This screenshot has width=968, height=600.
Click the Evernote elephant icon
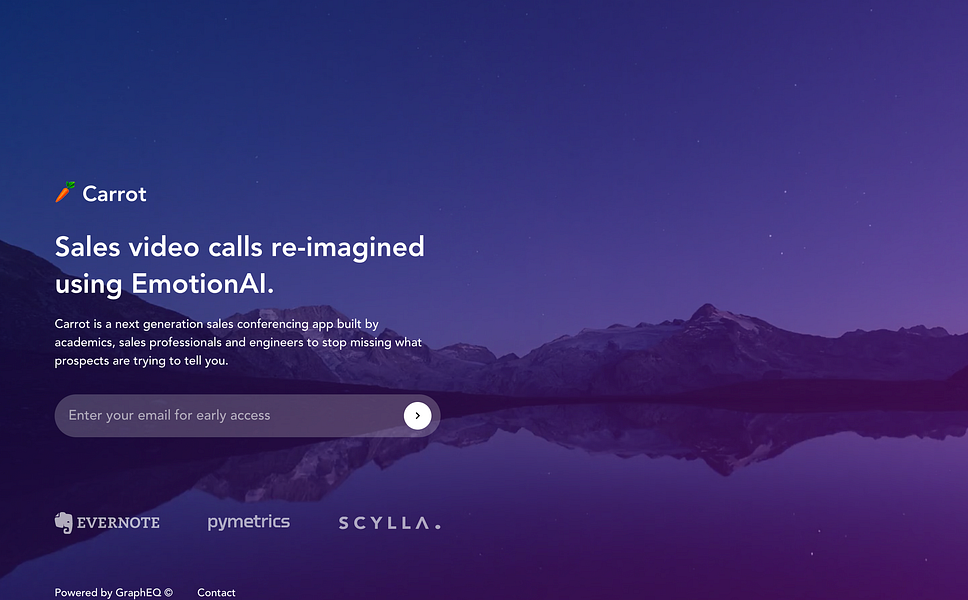pyautogui.click(x=64, y=523)
